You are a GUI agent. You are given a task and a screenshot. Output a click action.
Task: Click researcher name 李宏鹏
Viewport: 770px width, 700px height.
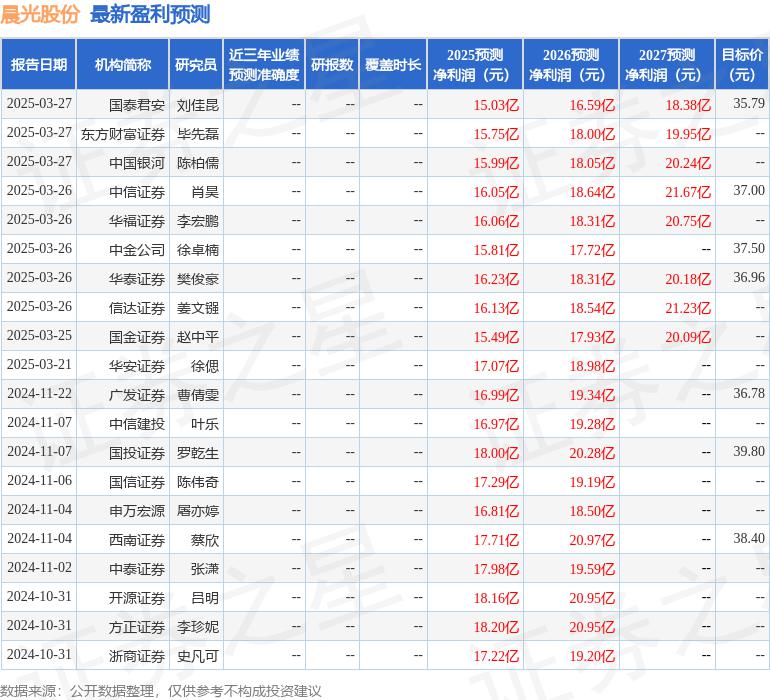[x=197, y=221]
